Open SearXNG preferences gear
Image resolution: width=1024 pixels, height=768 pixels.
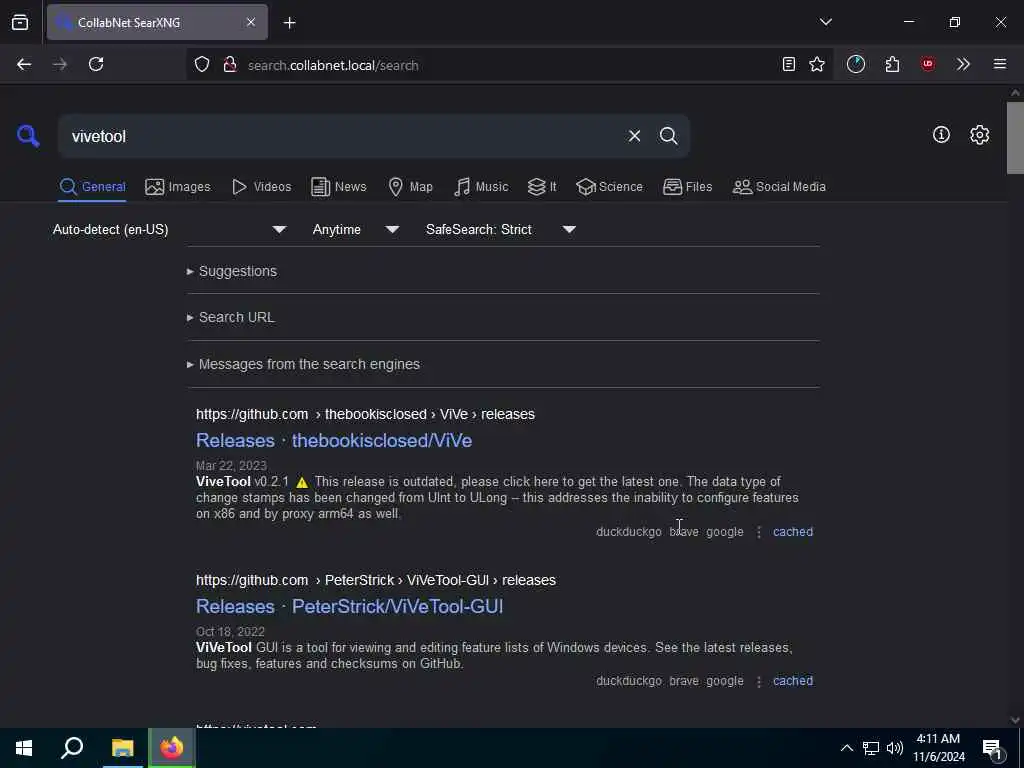(x=979, y=135)
